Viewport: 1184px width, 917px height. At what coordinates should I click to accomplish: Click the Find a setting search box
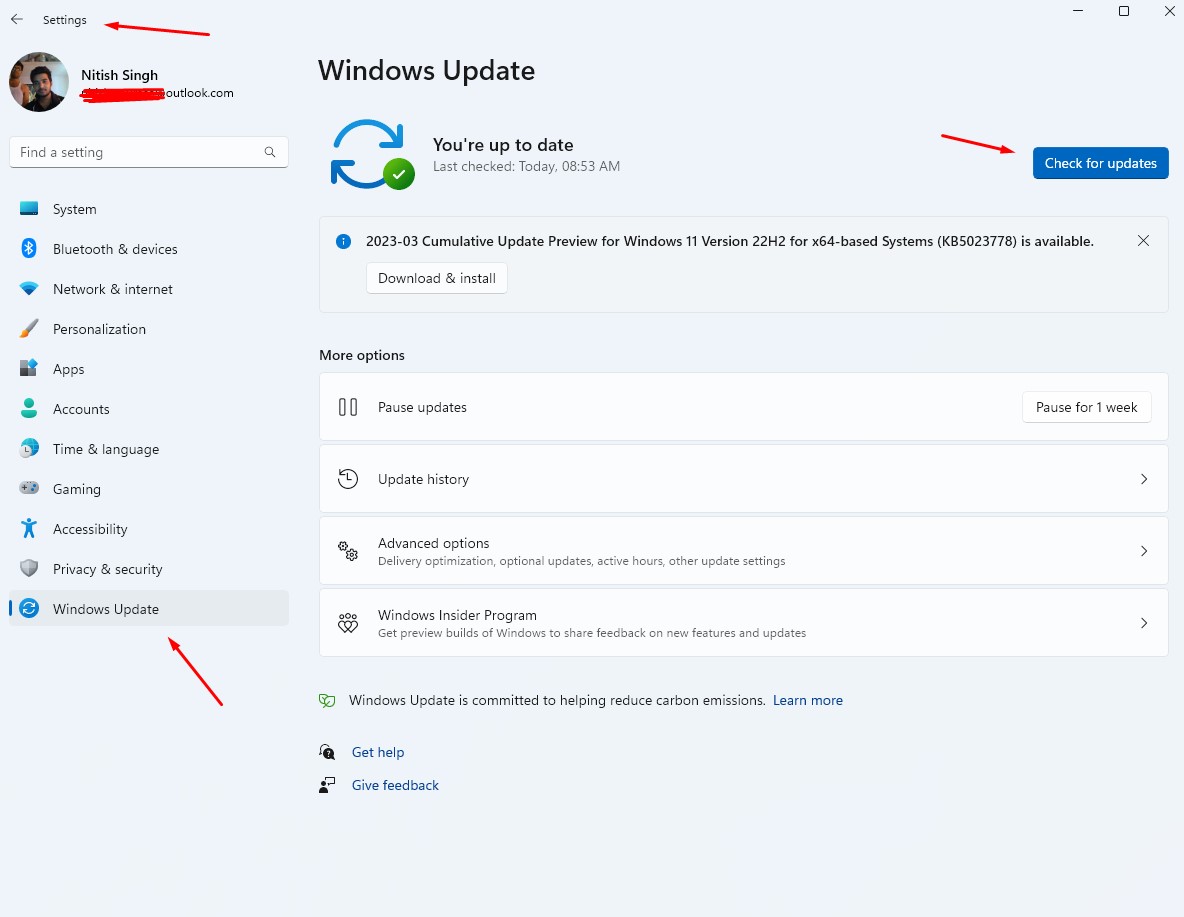[x=149, y=152]
